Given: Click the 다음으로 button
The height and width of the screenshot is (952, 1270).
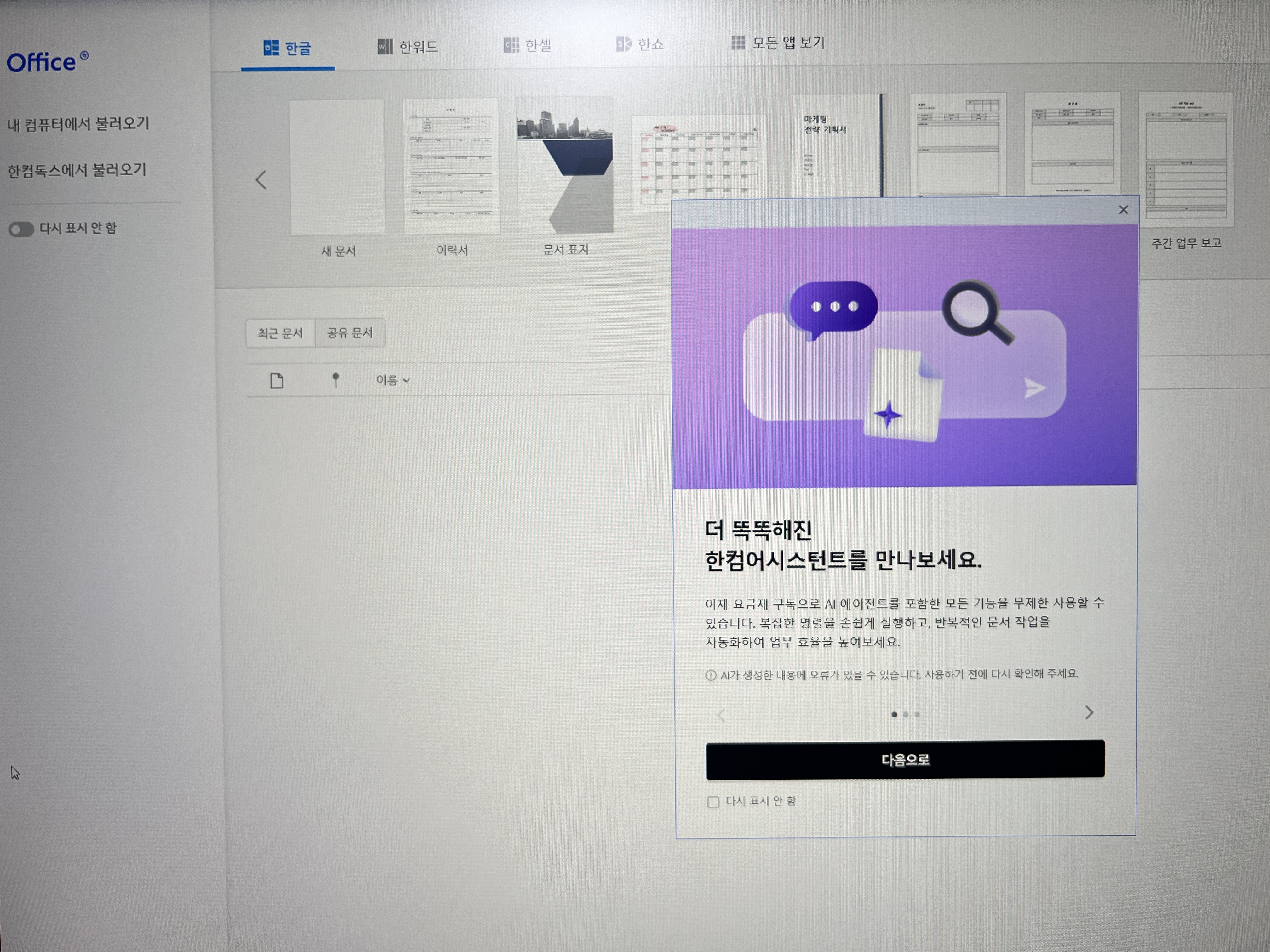Looking at the screenshot, I should point(905,760).
